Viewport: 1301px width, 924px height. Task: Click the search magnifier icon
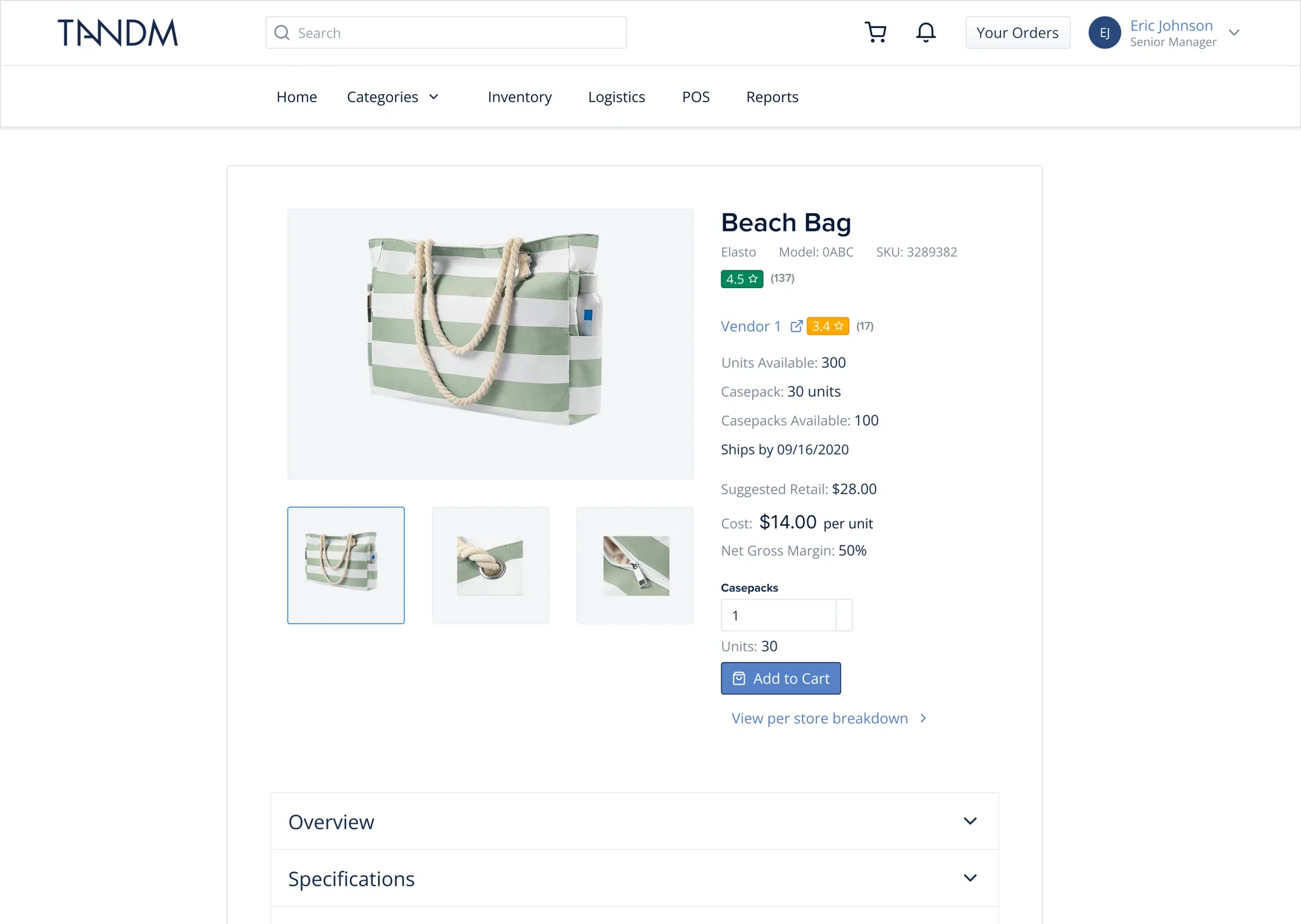click(x=282, y=33)
